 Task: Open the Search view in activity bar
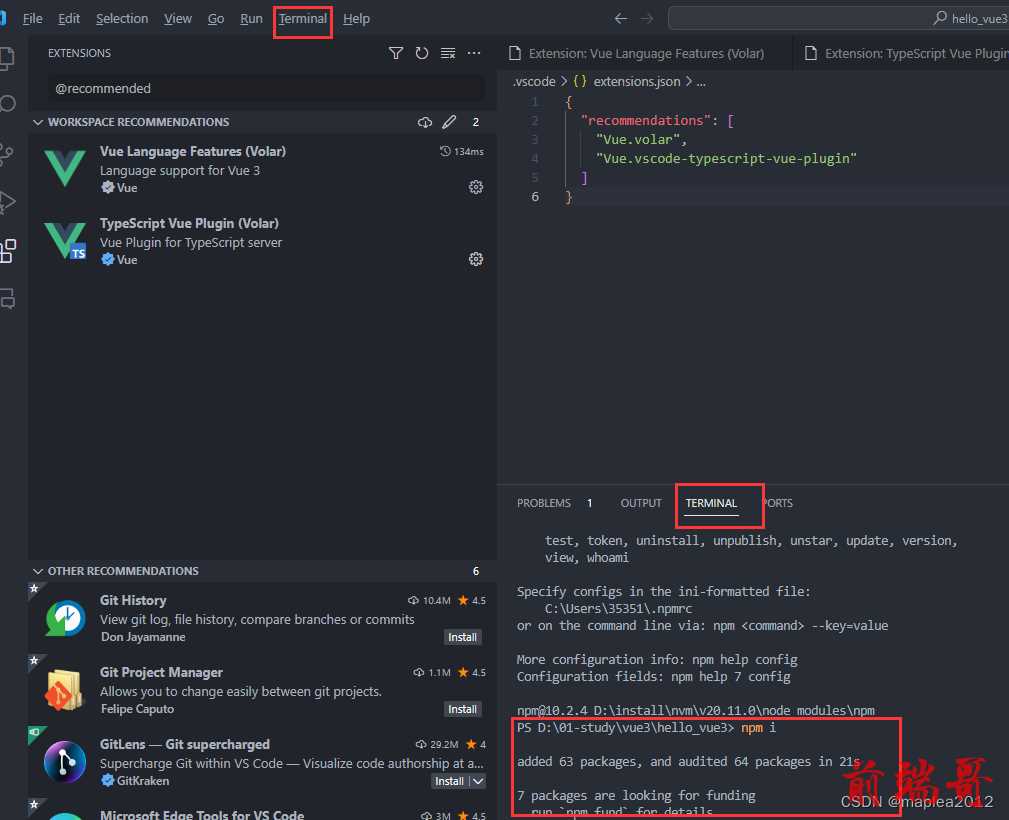[7, 104]
